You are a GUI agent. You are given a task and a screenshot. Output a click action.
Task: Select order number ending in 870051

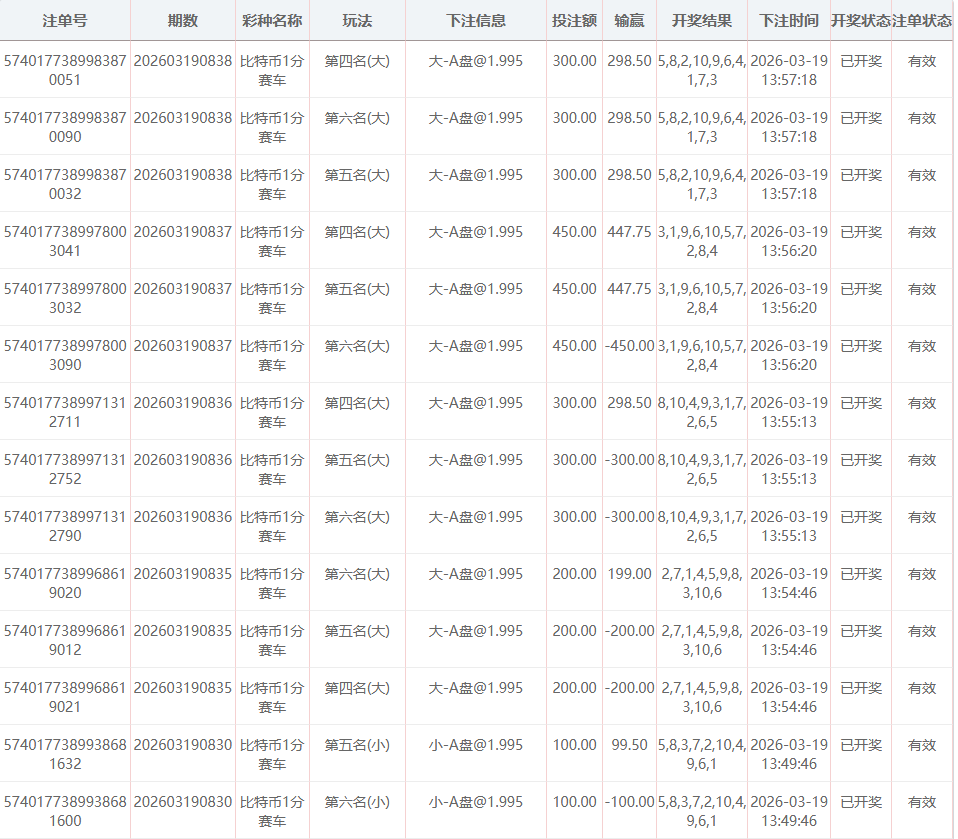click(x=65, y=69)
